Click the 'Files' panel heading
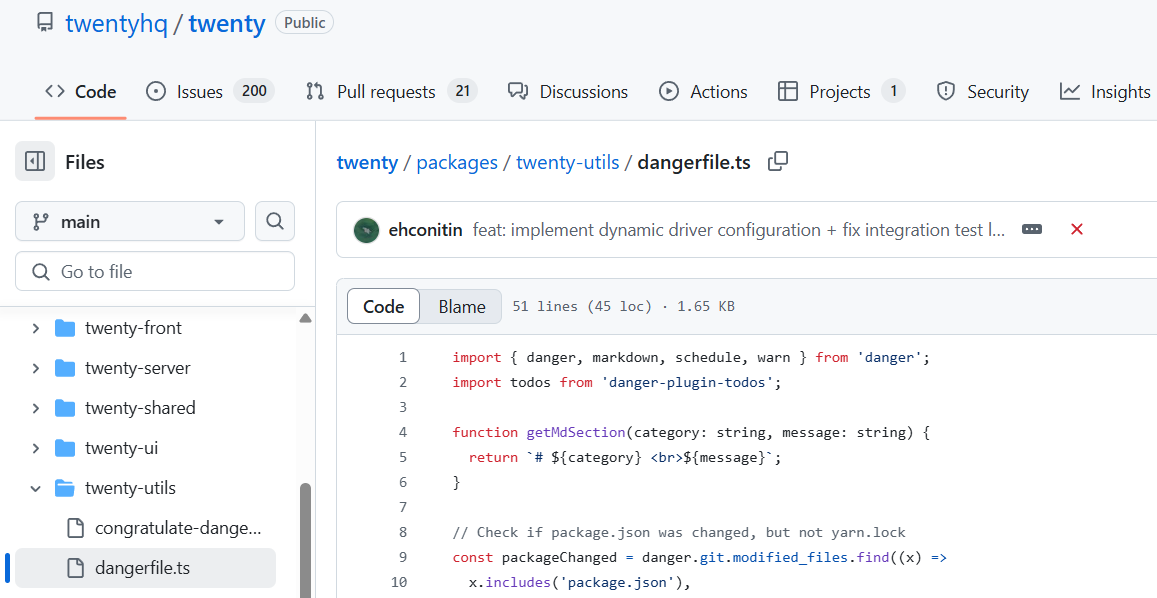The image size is (1157, 598). 85,162
